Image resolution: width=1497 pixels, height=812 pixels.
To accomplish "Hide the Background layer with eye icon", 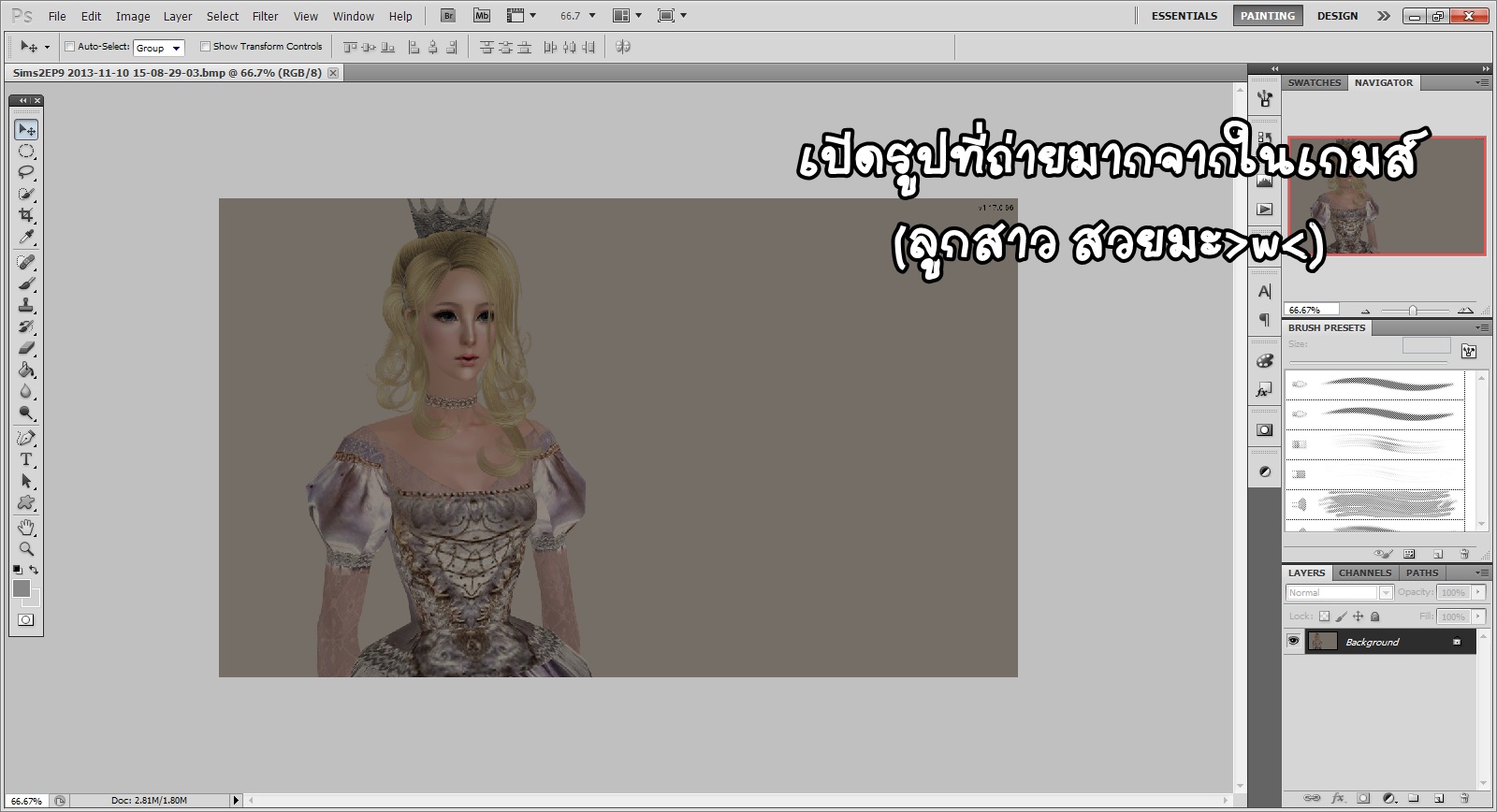I will click(x=1293, y=641).
